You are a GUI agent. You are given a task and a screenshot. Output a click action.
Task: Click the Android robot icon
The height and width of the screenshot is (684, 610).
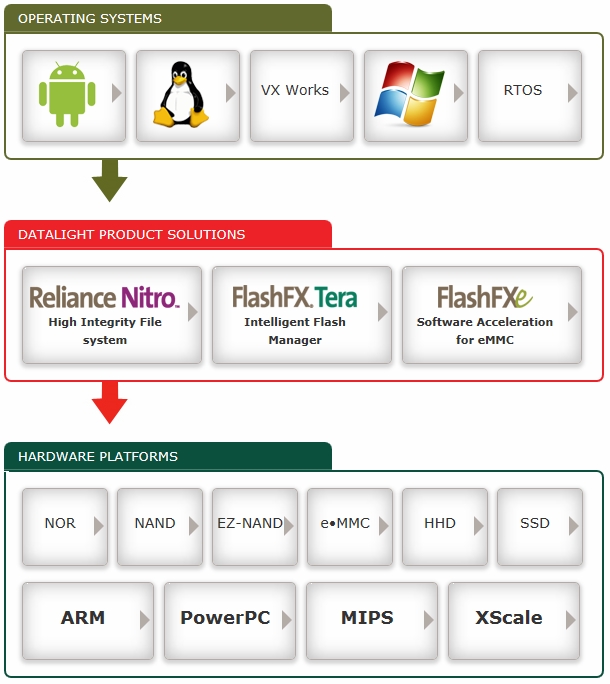tap(67, 95)
